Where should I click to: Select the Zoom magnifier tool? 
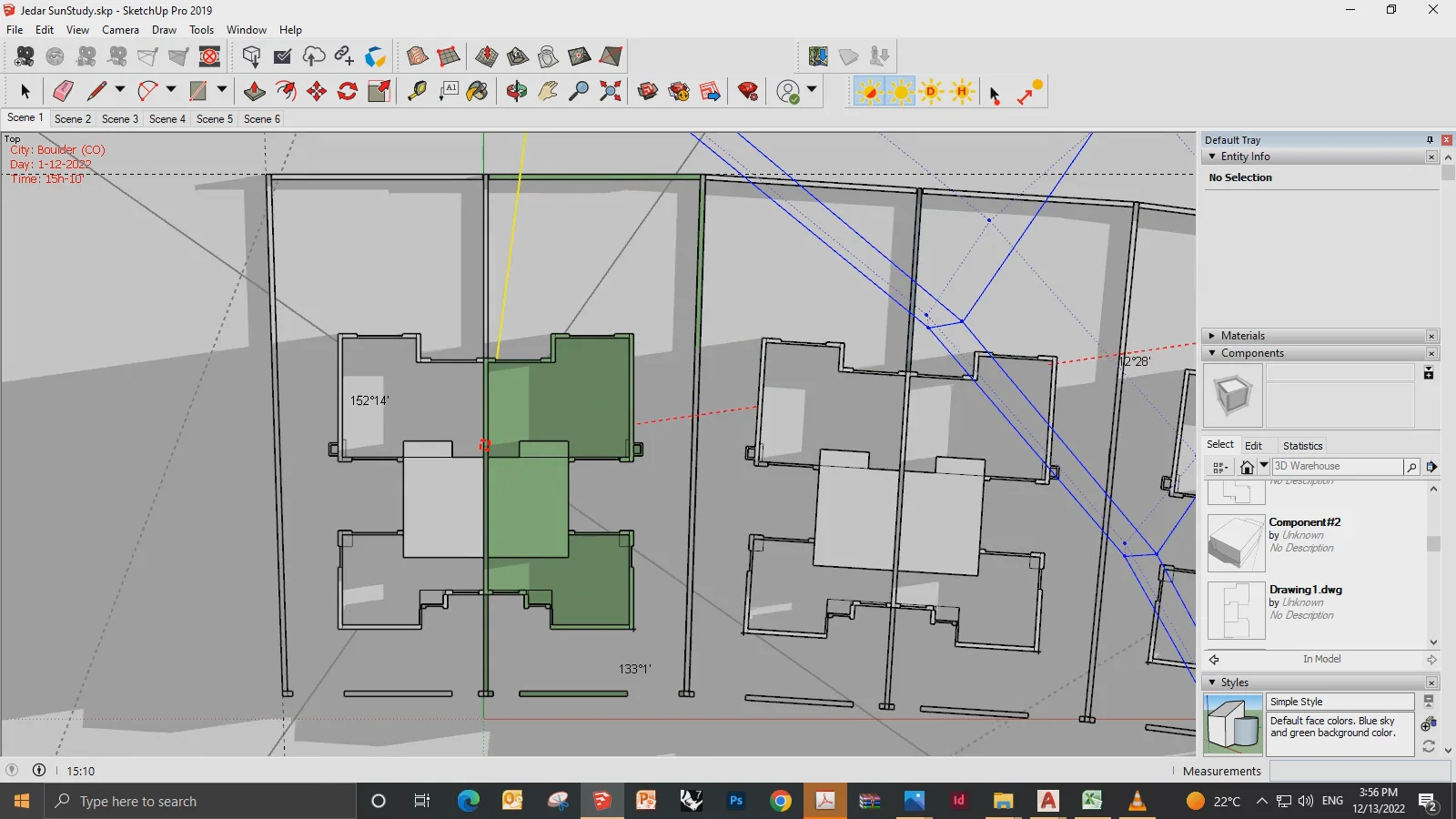point(579,91)
